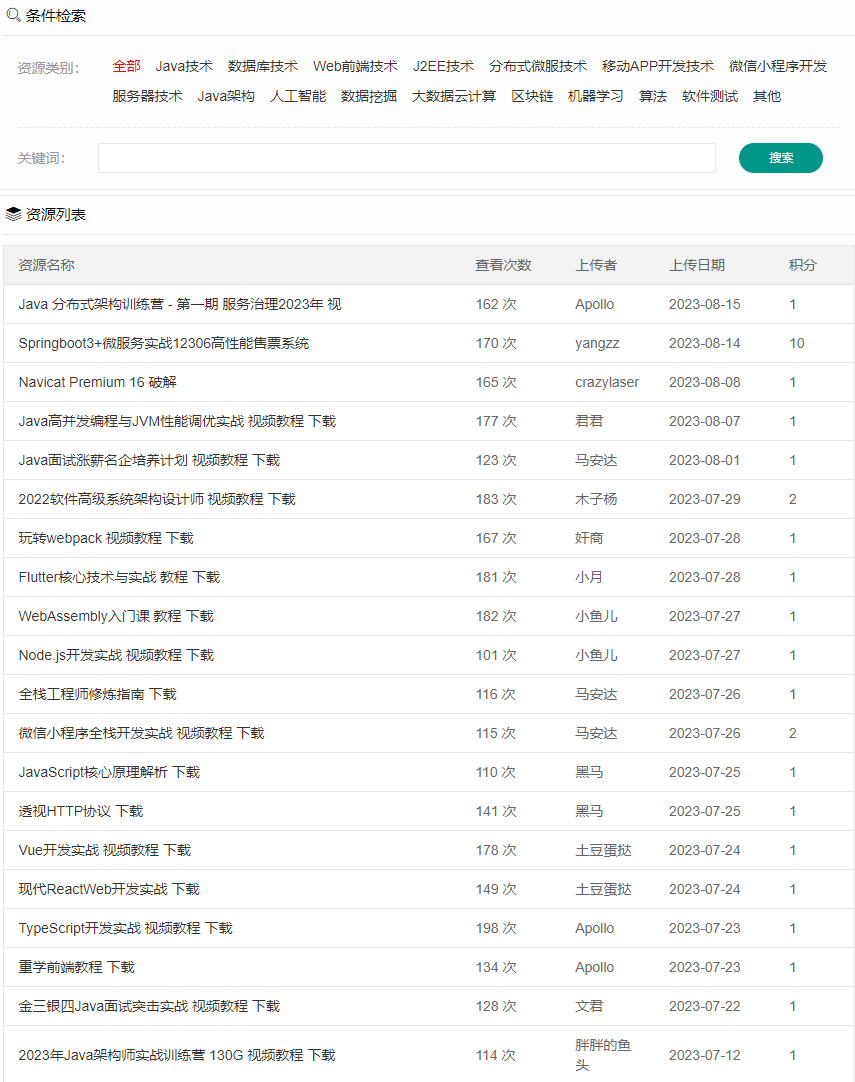Open Springboot3+微服务实战12306 resource link
855x1082 pixels.
coord(163,343)
